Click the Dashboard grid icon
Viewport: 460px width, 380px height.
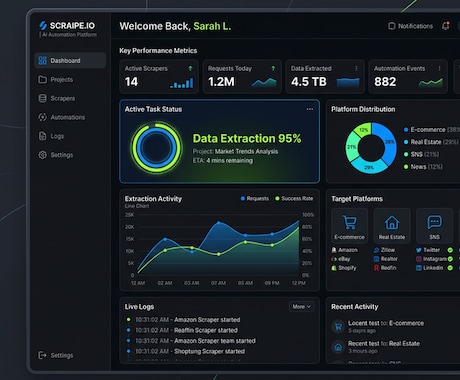pyautogui.click(x=42, y=60)
